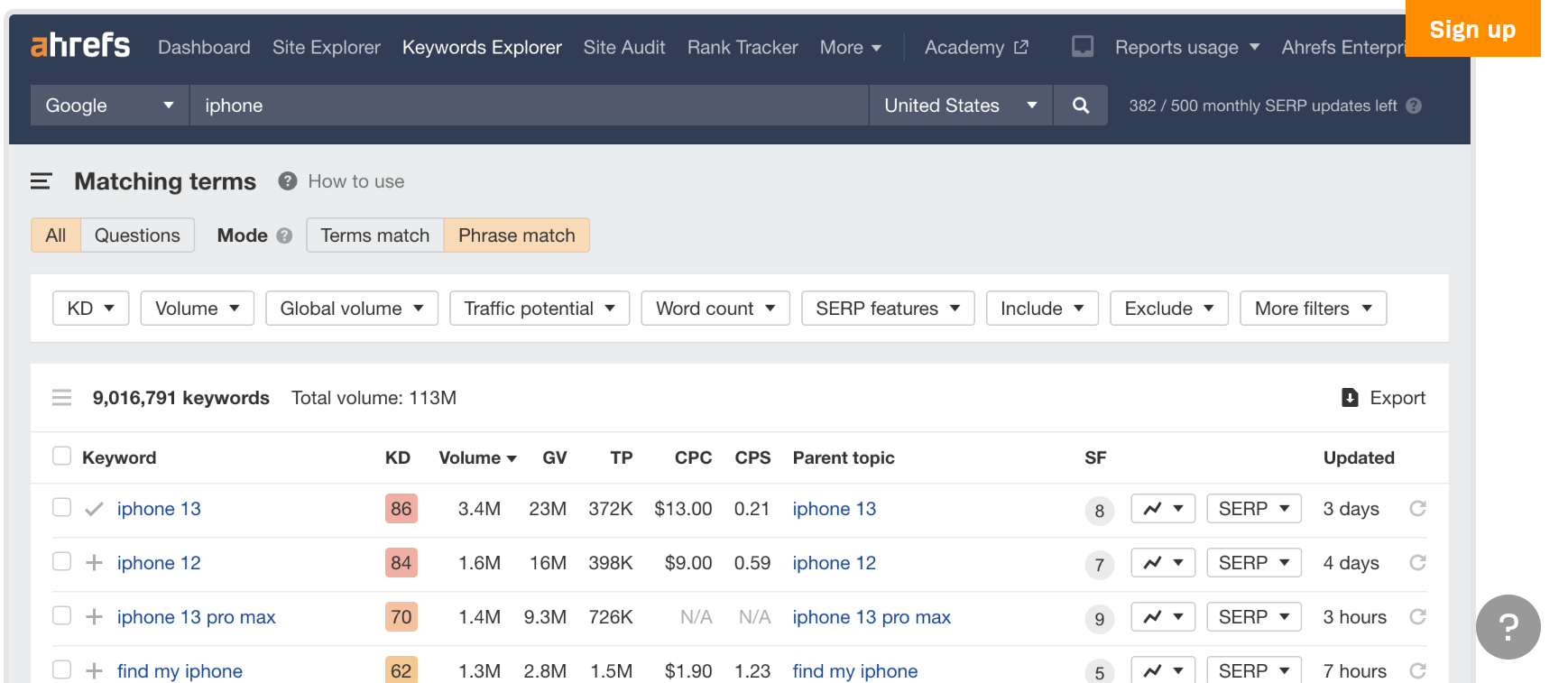The width and height of the screenshot is (1568, 683).
Task: Open Keywords Explorer
Action: pyautogui.click(x=482, y=47)
